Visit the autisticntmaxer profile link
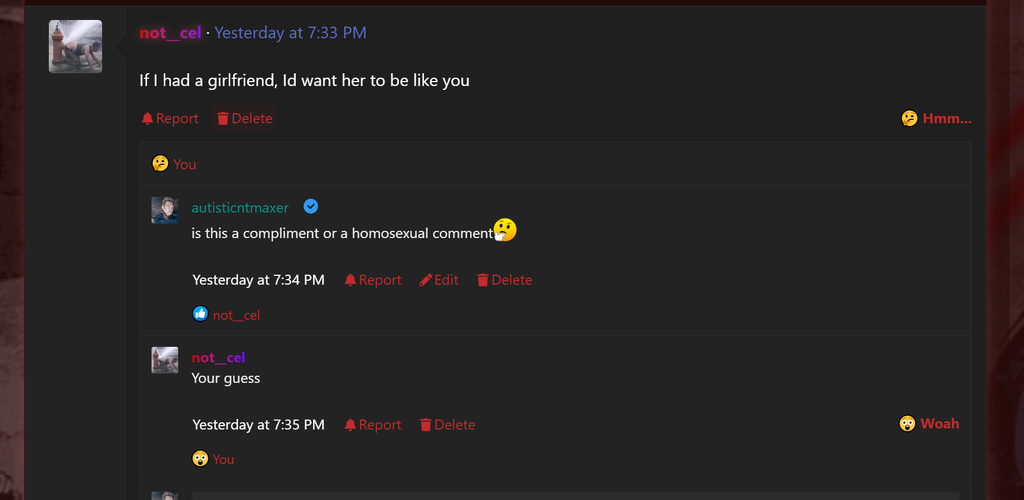The height and width of the screenshot is (500, 1024). click(x=240, y=208)
